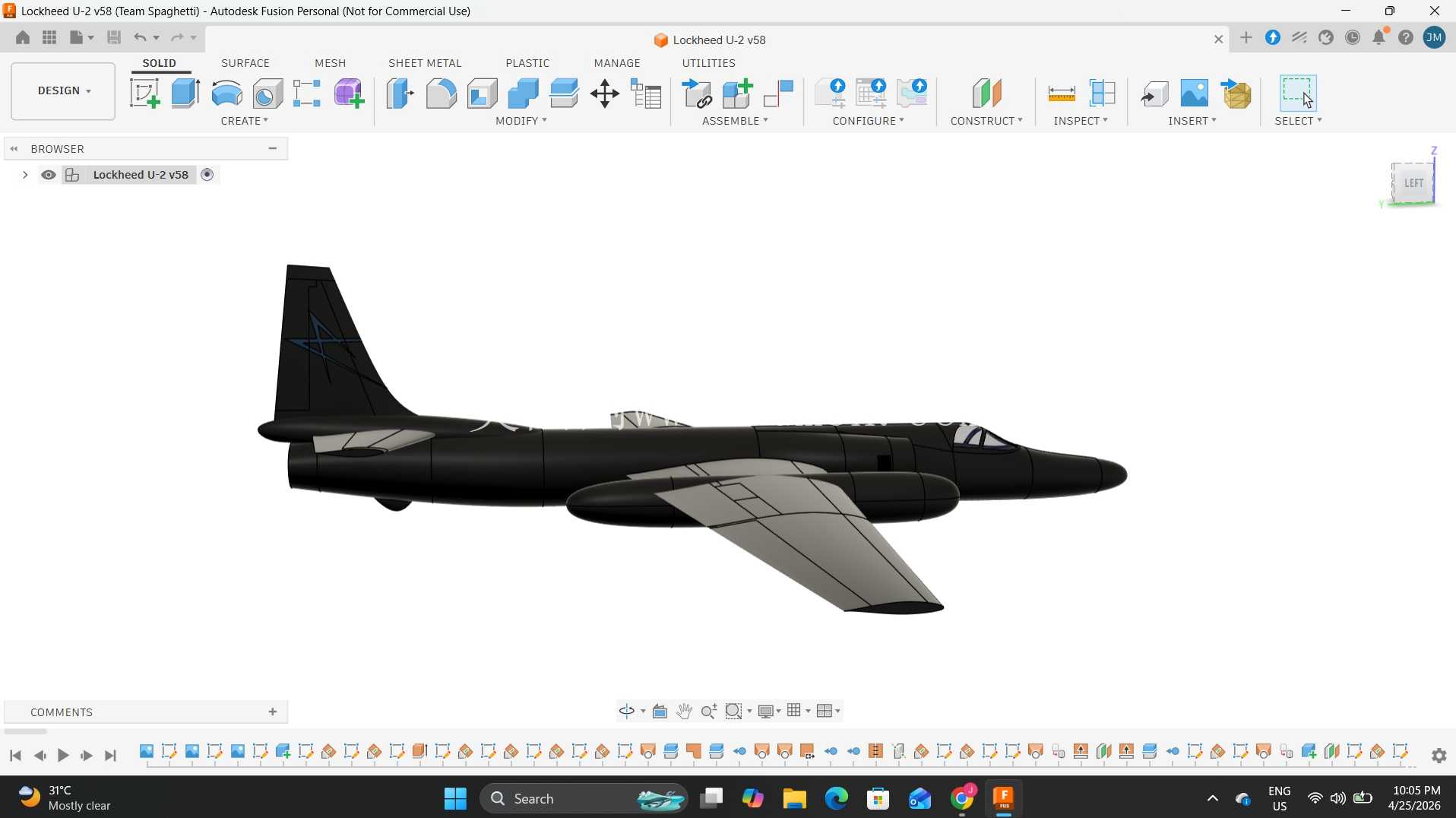This screenshot has height=818, width=1456.
Task: Activate the window Select tool
Action: click(x=1298, y=93)
